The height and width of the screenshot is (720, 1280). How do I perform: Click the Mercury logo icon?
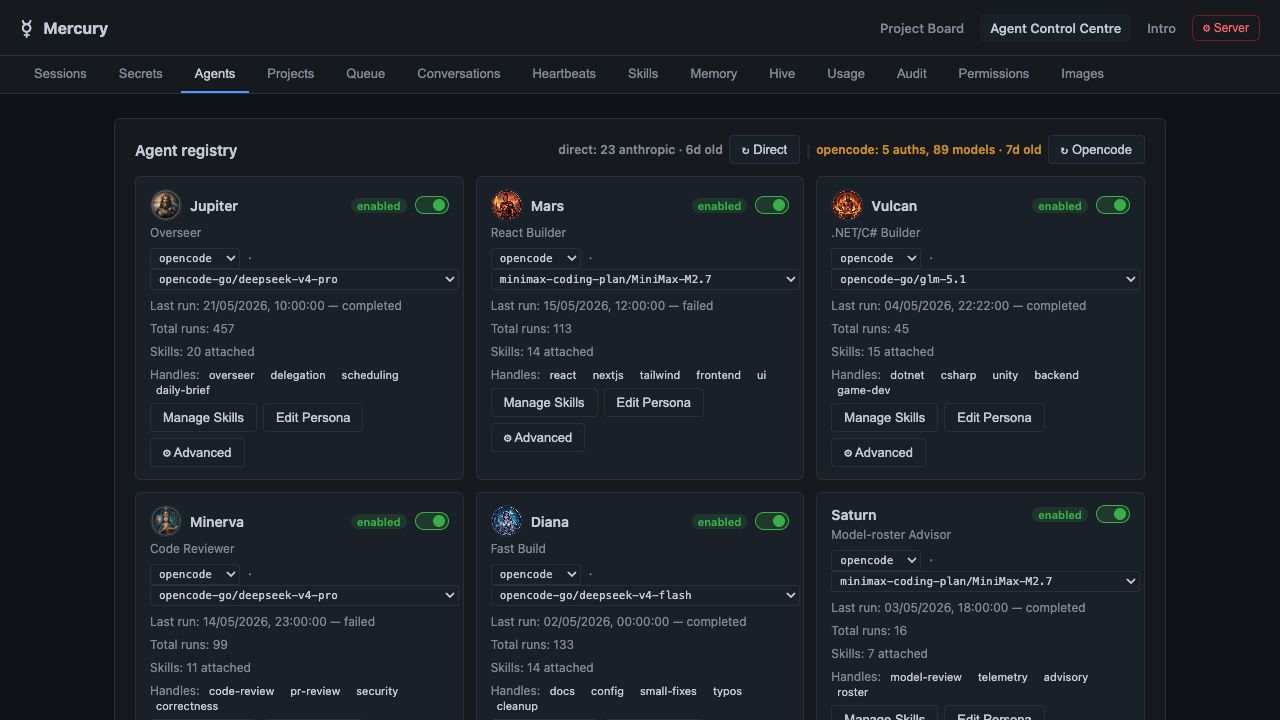pos(26,28)
